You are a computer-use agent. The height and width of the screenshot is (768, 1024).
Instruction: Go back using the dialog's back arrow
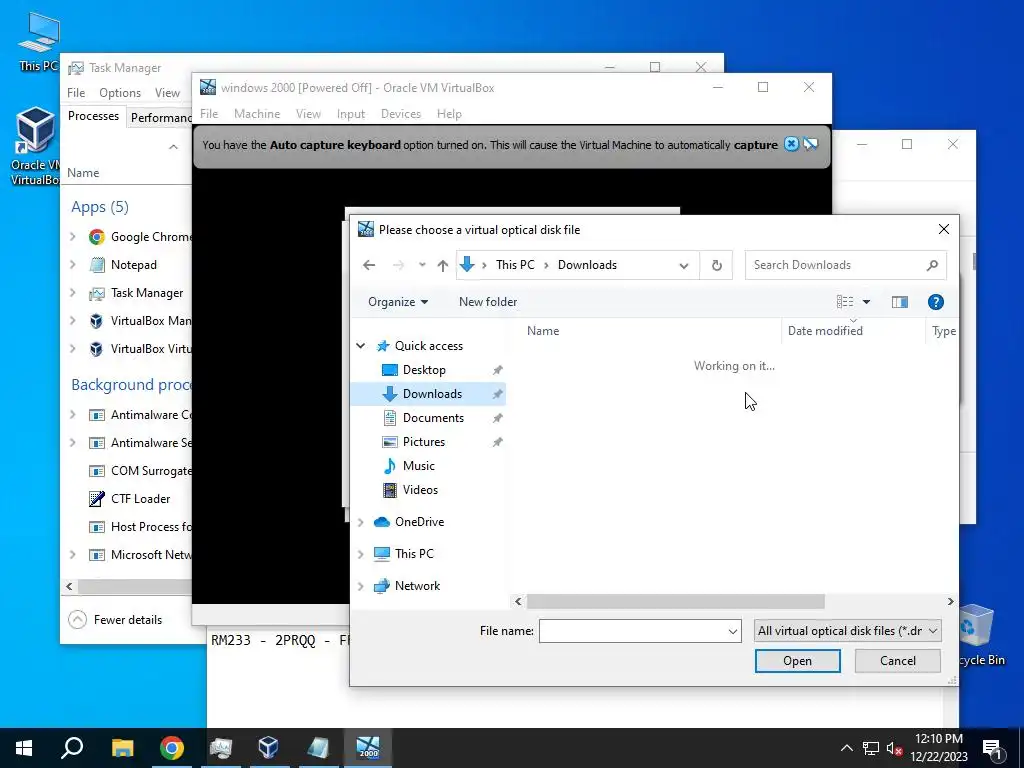pyautogui.click(x=369, y=265)
